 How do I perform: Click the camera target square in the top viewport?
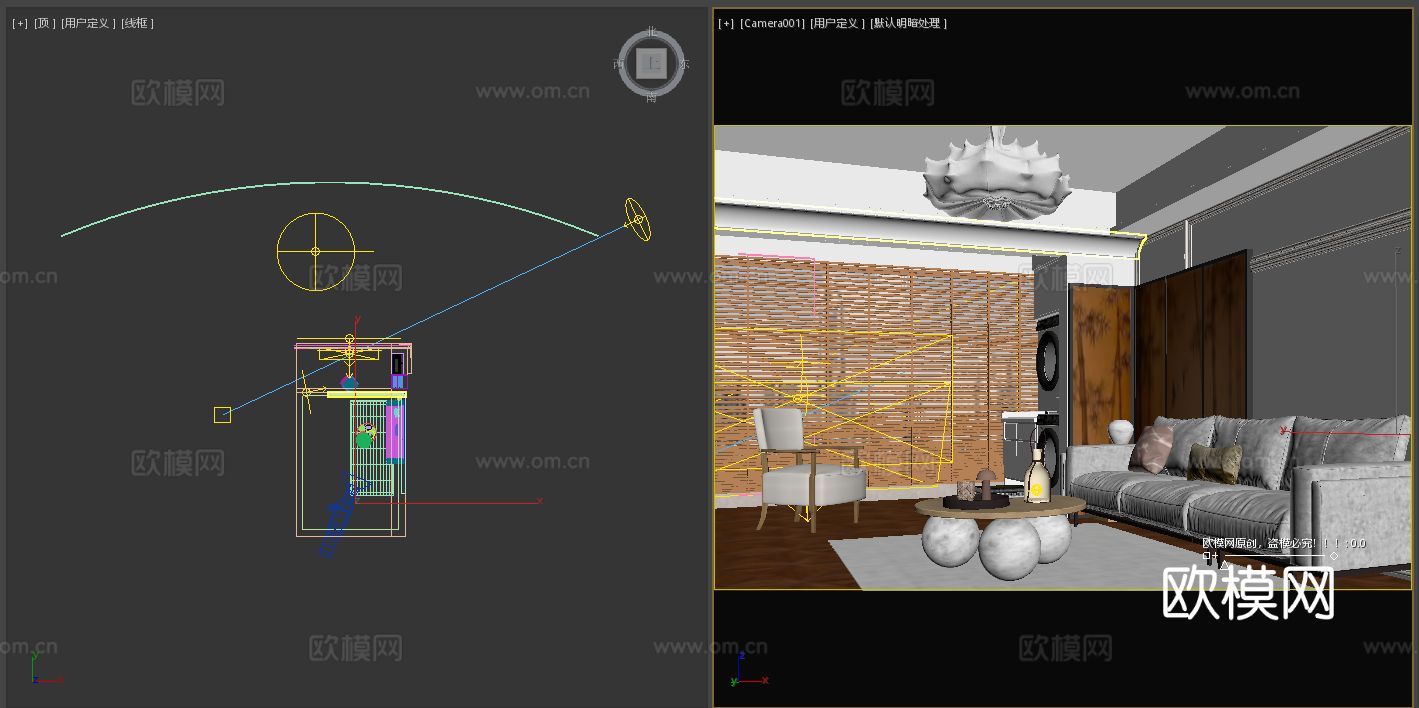click(222, 413)
